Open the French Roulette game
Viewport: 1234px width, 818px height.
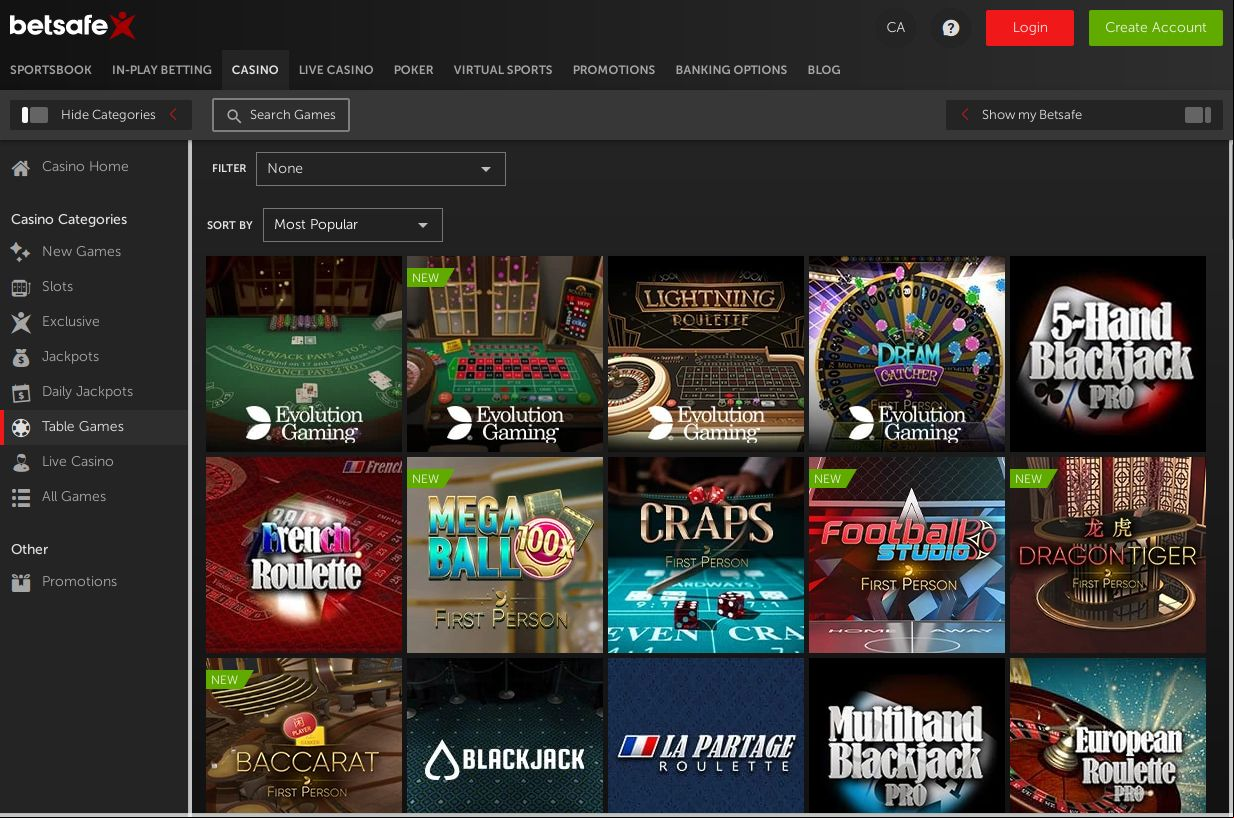(304, 555)
